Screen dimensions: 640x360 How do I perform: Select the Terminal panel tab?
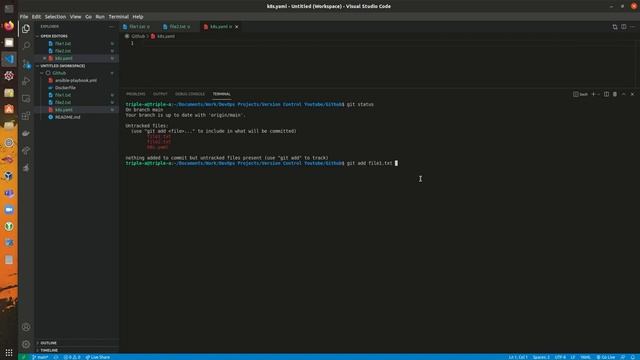[222, 94]
